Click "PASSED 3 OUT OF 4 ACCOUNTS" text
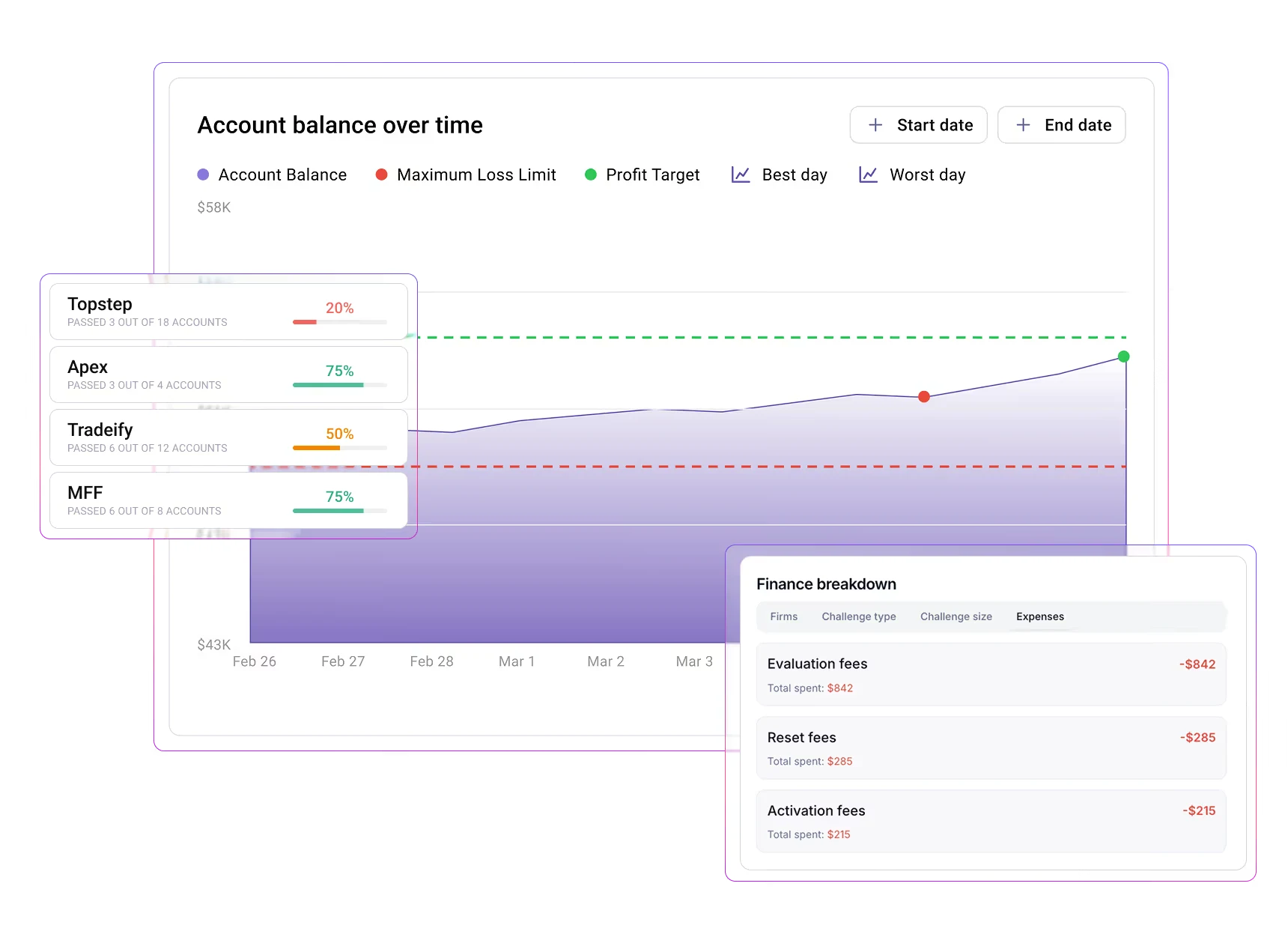 (x=145, y=385)
